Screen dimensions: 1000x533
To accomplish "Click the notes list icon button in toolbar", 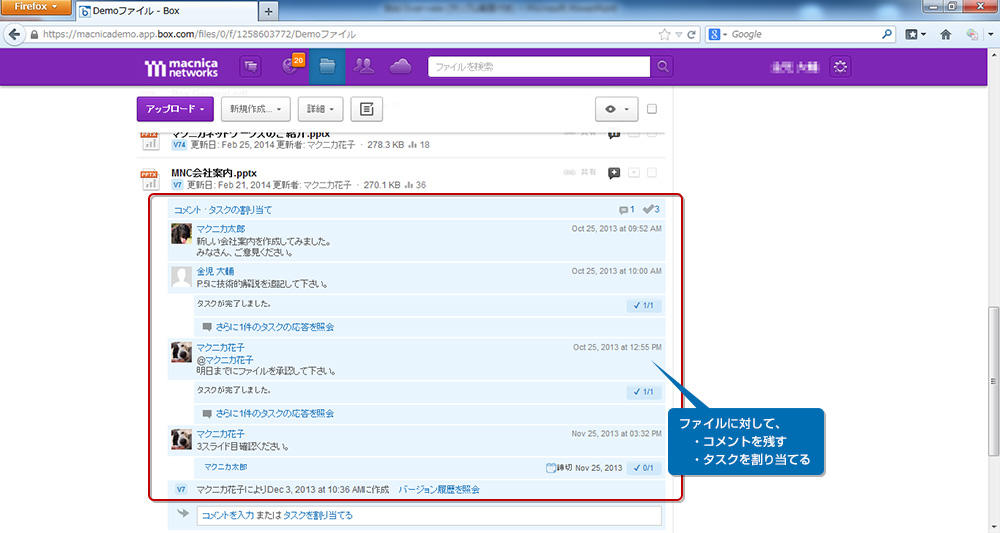I will point(367,109).
